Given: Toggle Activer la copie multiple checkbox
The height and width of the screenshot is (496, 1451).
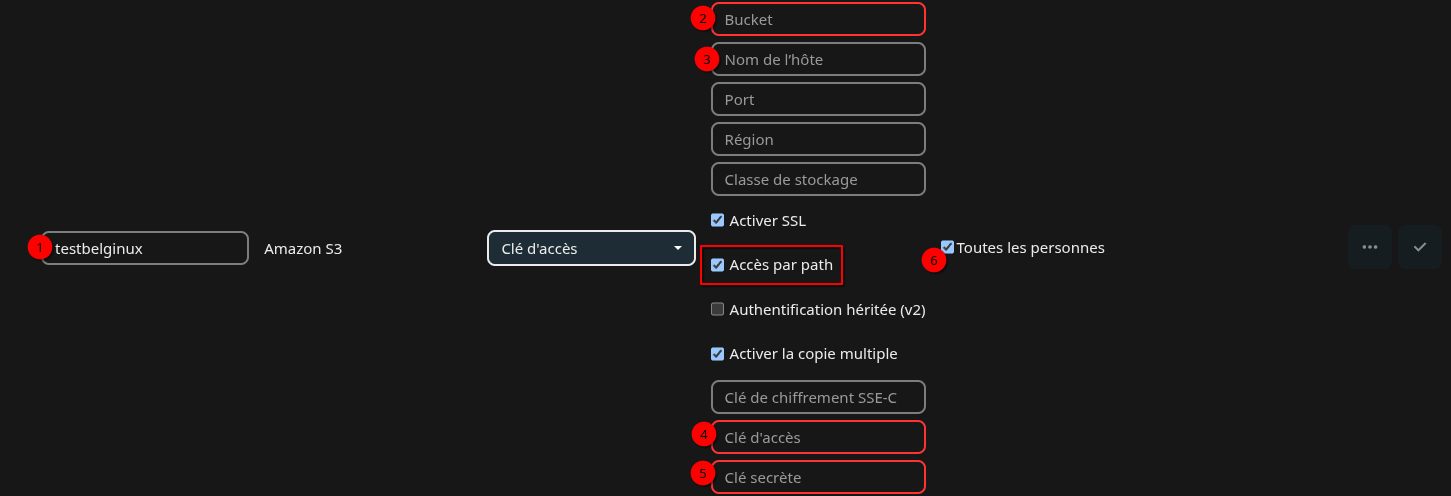Looking at the screenshot, I should pyautogui.click(x=717, y=354).
